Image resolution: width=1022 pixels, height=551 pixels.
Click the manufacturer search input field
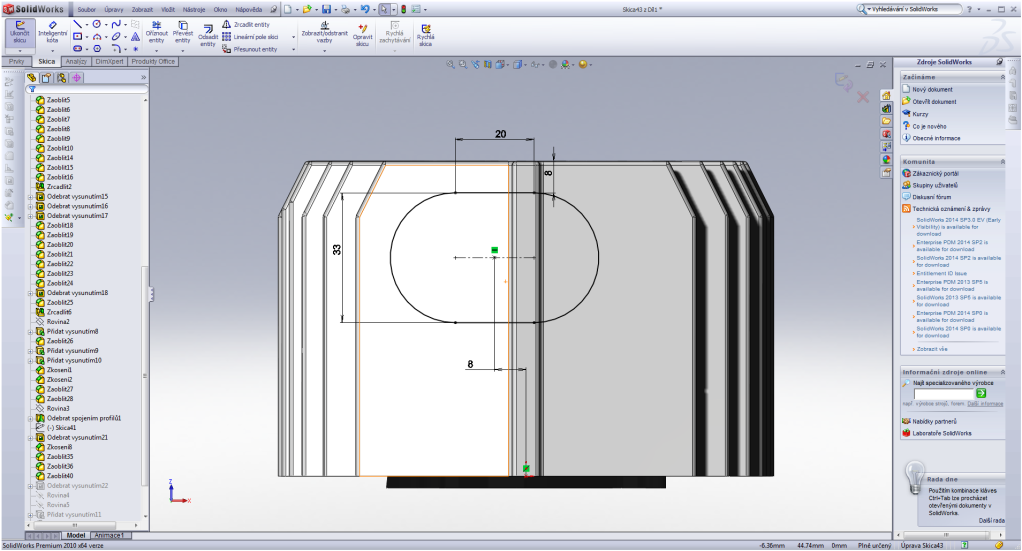tap(943, 393)
